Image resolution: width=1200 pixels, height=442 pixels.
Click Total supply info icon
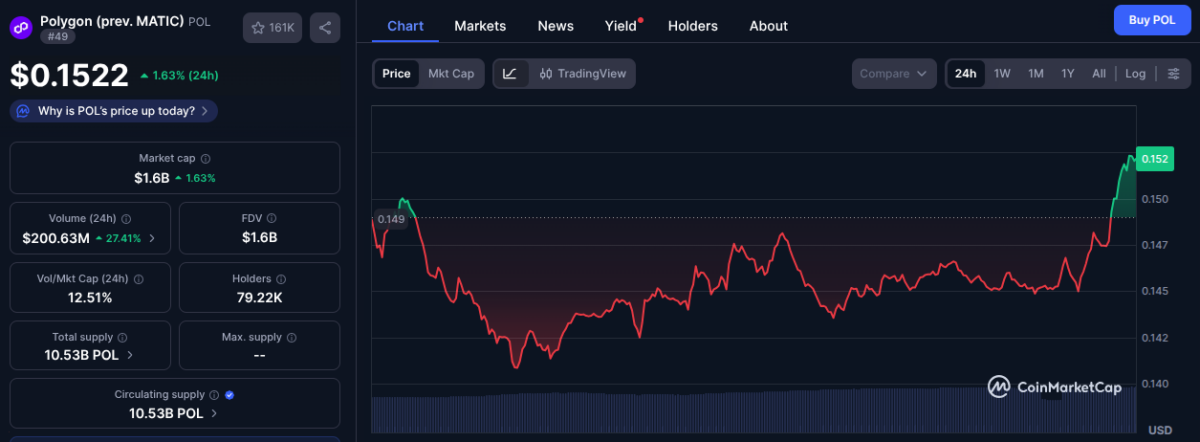123,338
